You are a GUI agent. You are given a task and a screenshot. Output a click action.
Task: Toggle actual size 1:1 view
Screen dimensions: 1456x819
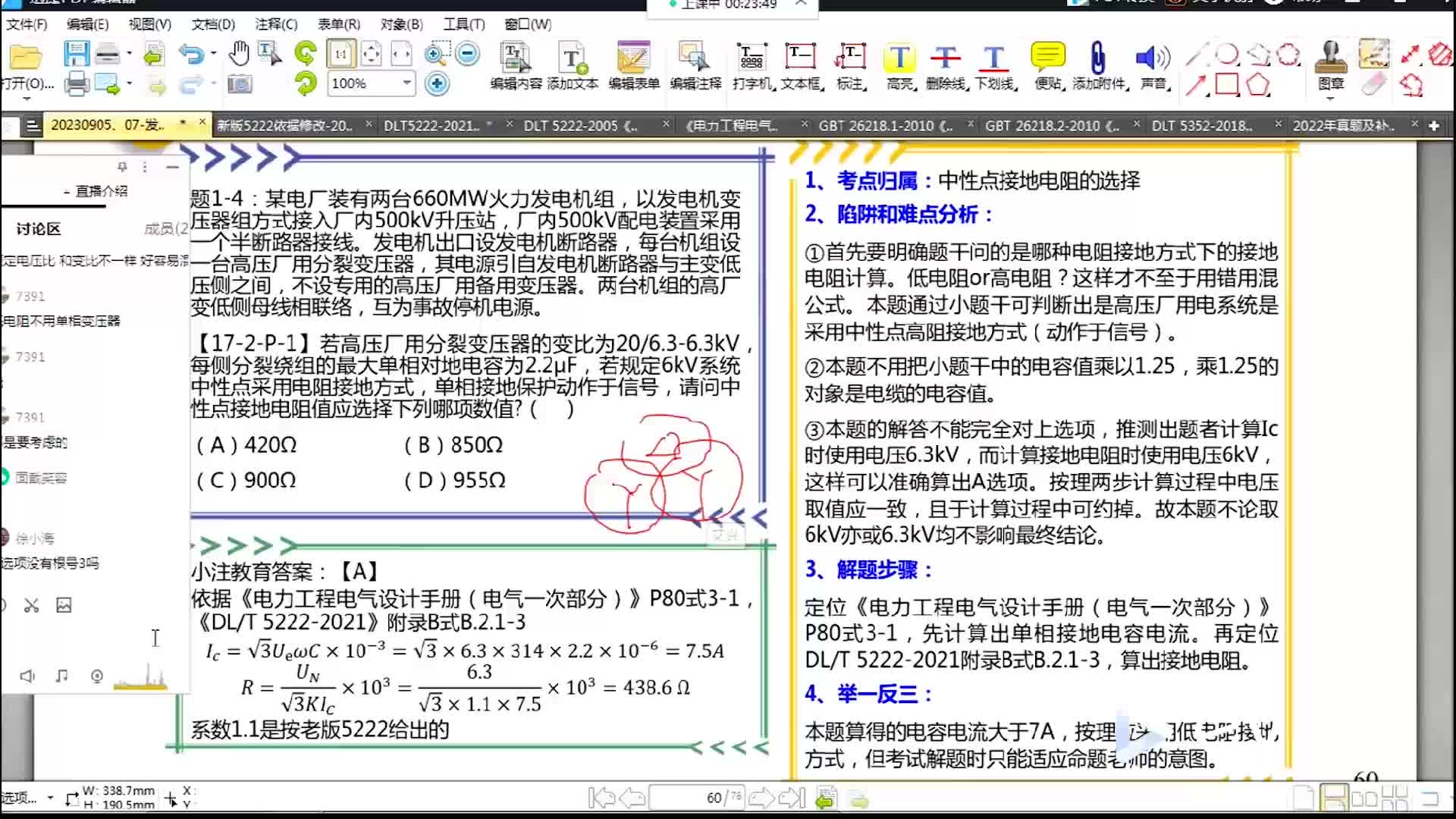pos(340,54)
